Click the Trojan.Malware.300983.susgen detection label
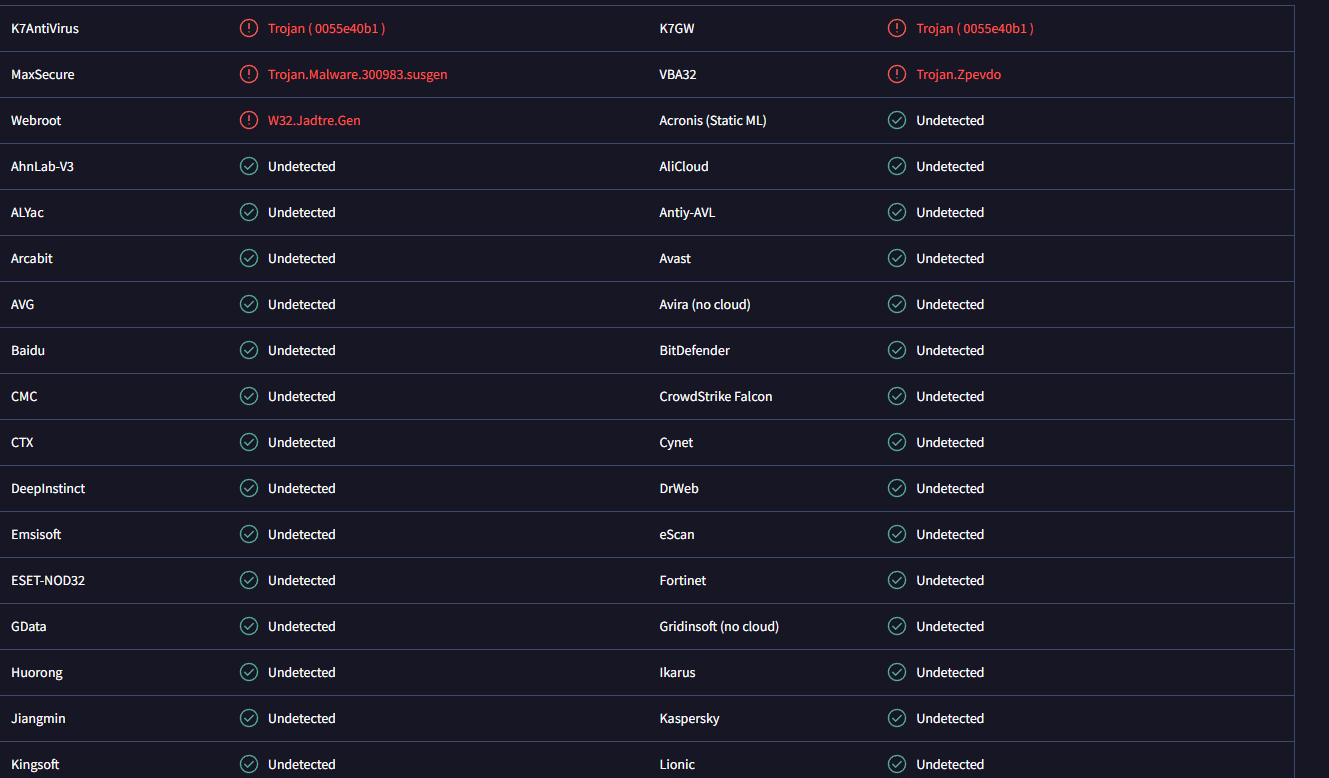The height and width of the screenshot is (778, 1329). pyautogui.click(x=357, y=74)
